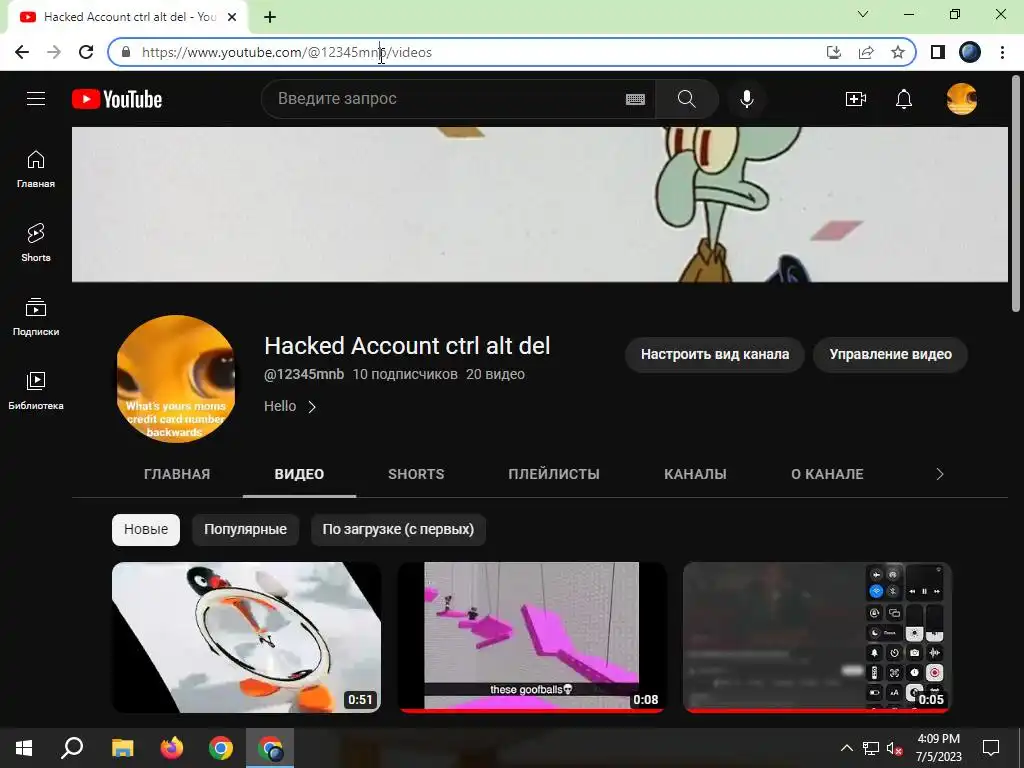Reload the page
Screen dimensions: 1024x768
86,52
